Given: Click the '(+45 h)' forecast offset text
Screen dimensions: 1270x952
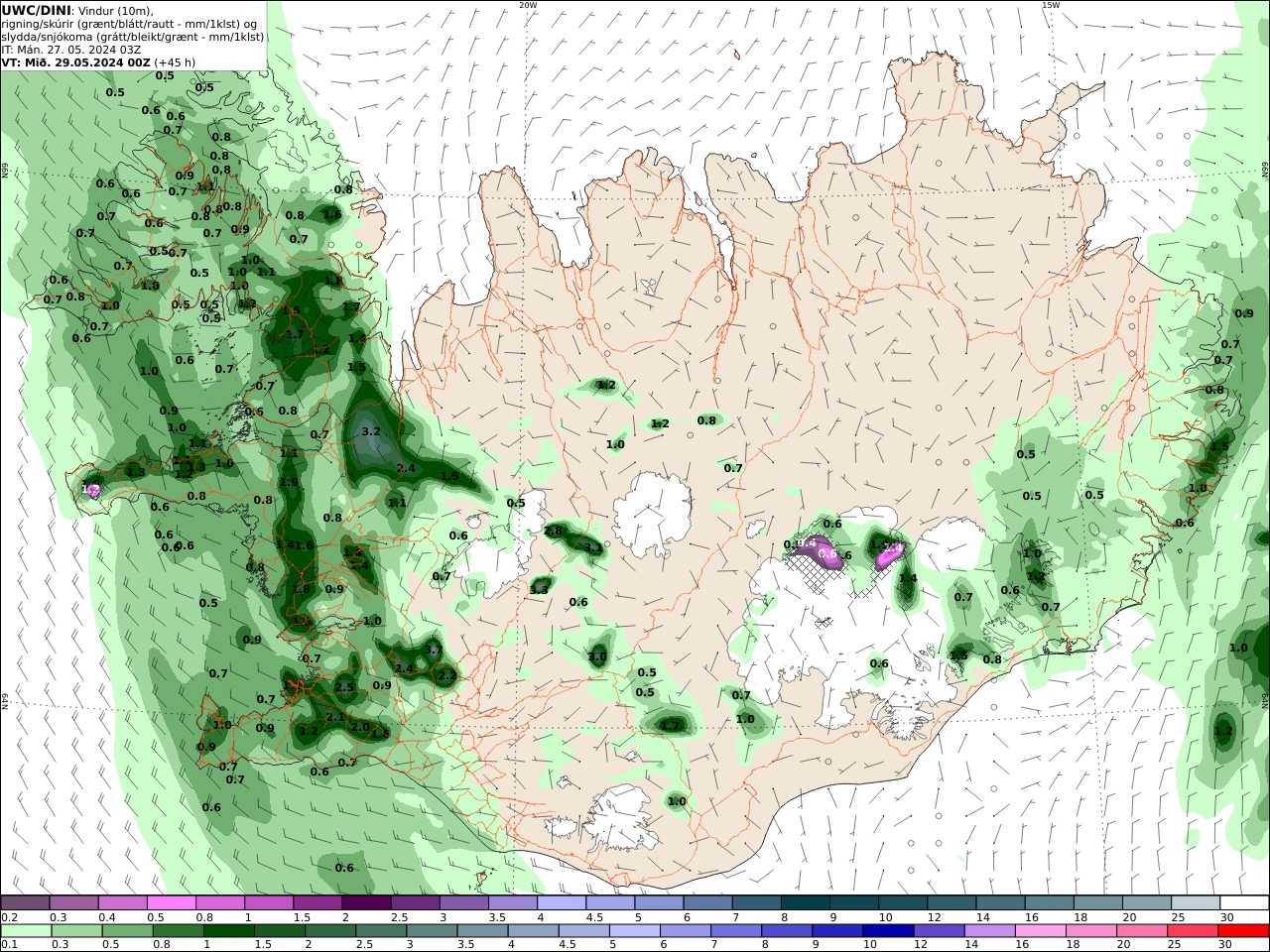Looking at the screenshot, I should click(x=175, y=61).
